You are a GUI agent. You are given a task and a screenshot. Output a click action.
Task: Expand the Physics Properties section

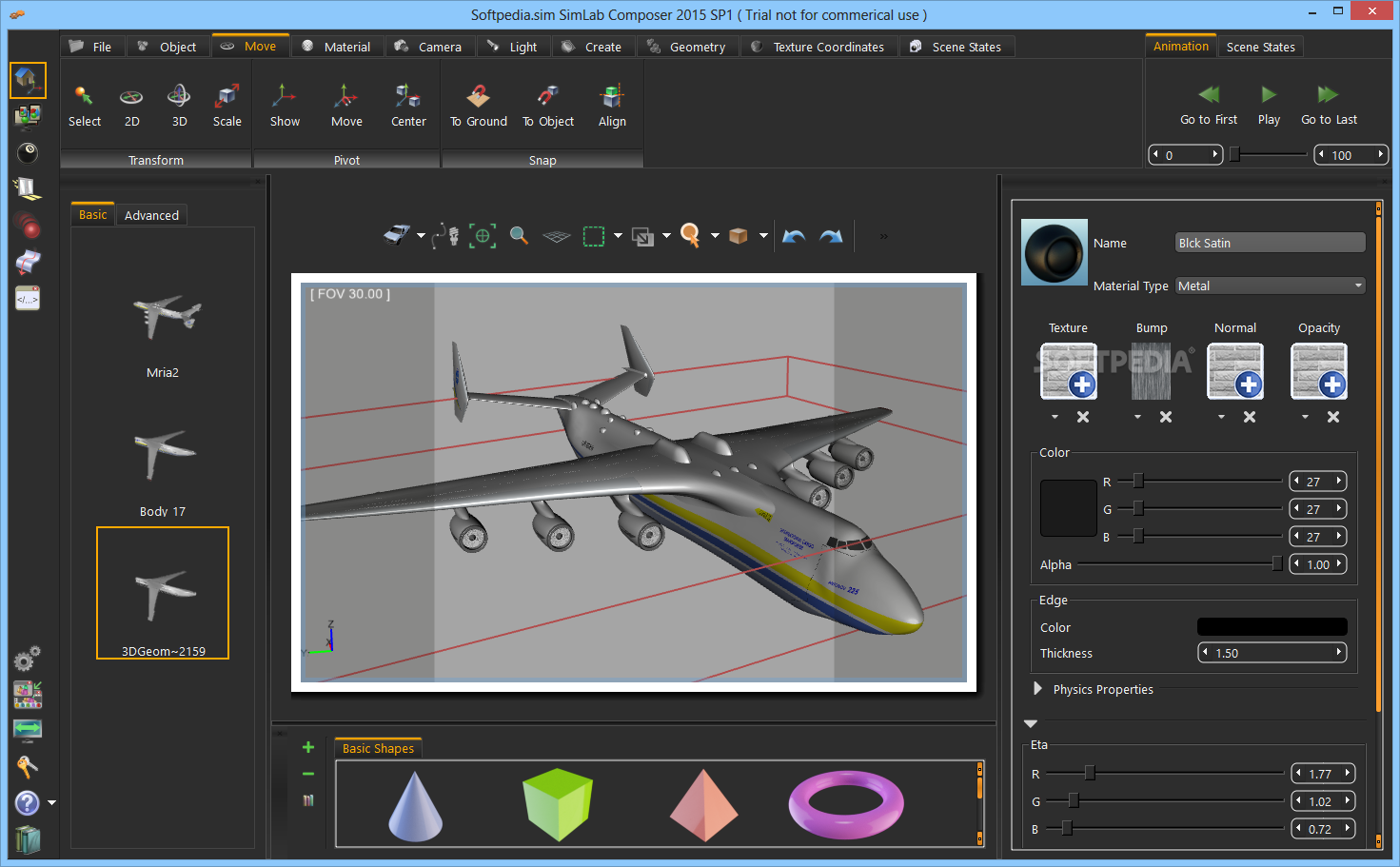click(x=1038, y=688)
